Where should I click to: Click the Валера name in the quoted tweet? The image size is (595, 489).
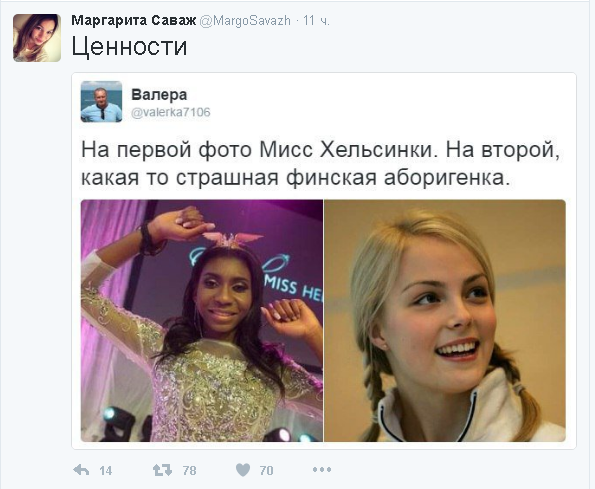(159, 94)
